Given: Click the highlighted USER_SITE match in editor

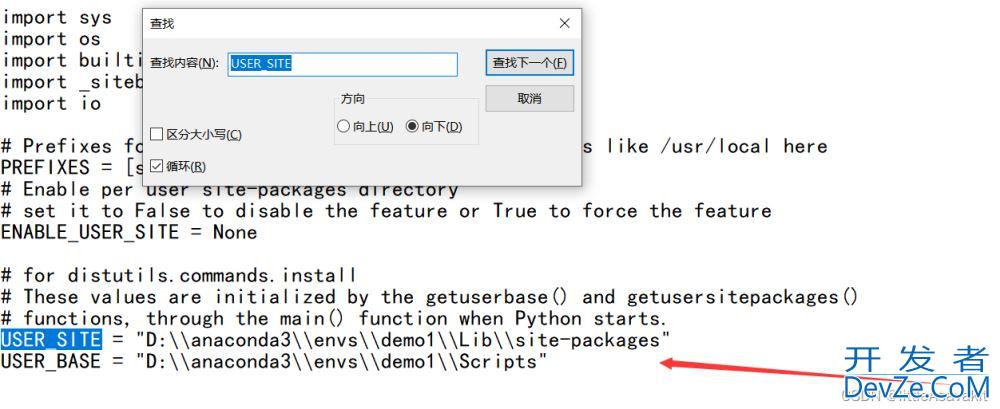Looking at the screenshot, I should click(x=51, y=341).
